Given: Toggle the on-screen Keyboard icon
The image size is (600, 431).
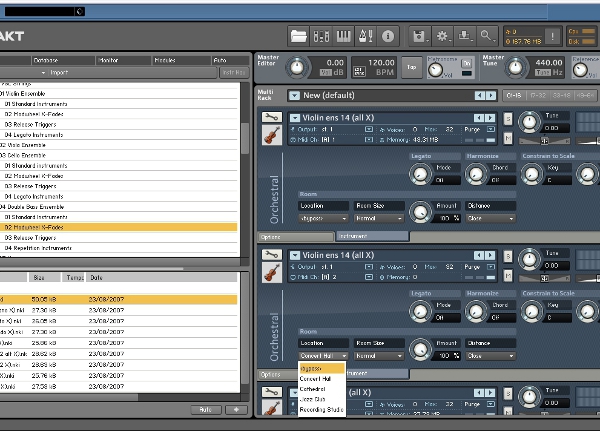Looking at the screenshot, I should pyautogui.click(x=343, y=36).
